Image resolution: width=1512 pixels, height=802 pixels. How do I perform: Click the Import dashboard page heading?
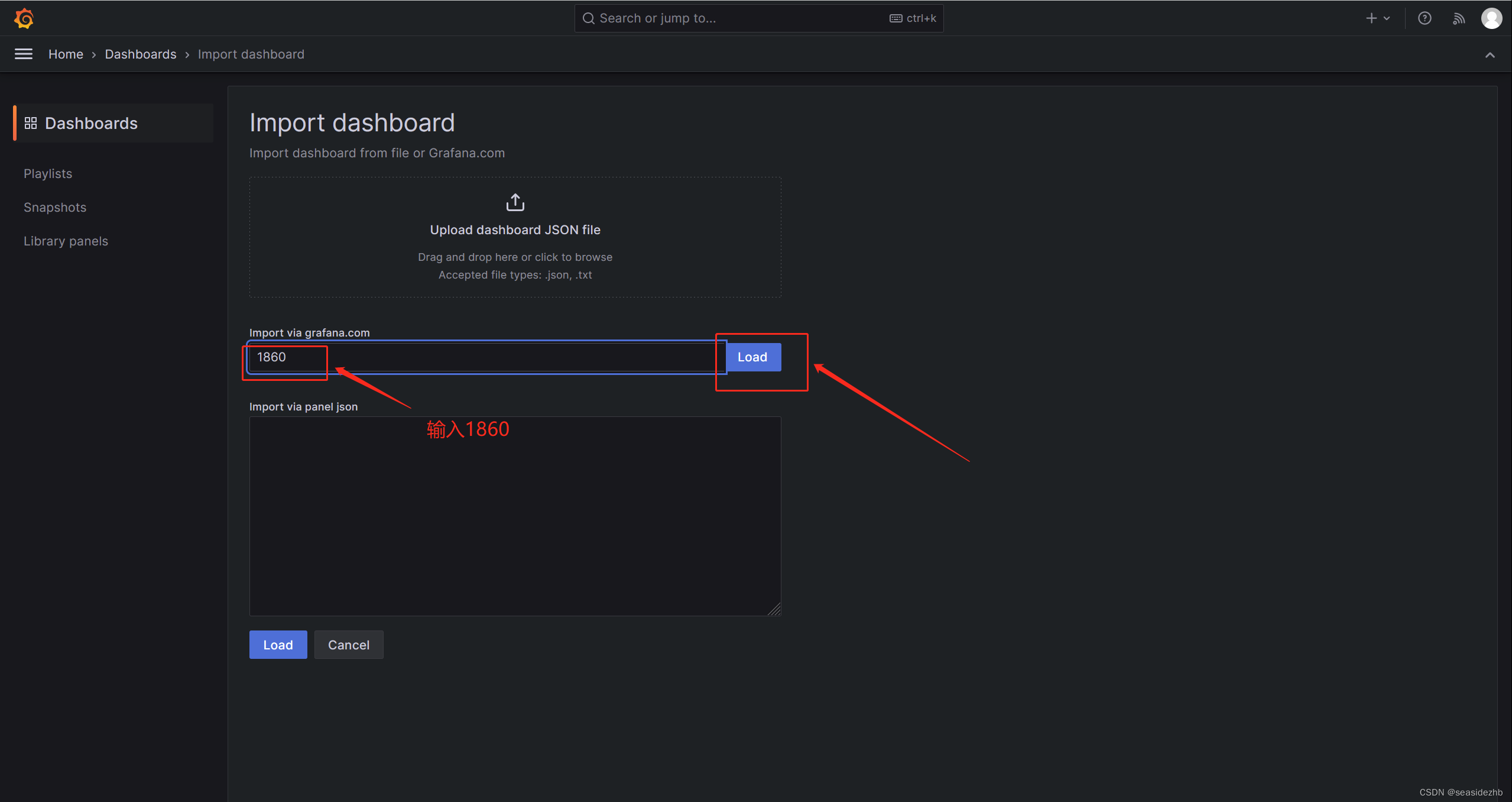(352, 123)
